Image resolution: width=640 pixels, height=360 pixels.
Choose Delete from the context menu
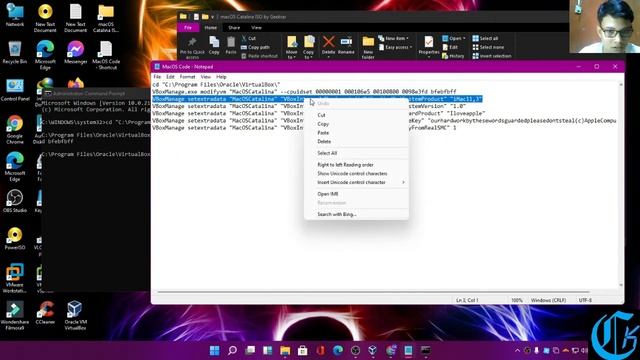tap(356, 141)
